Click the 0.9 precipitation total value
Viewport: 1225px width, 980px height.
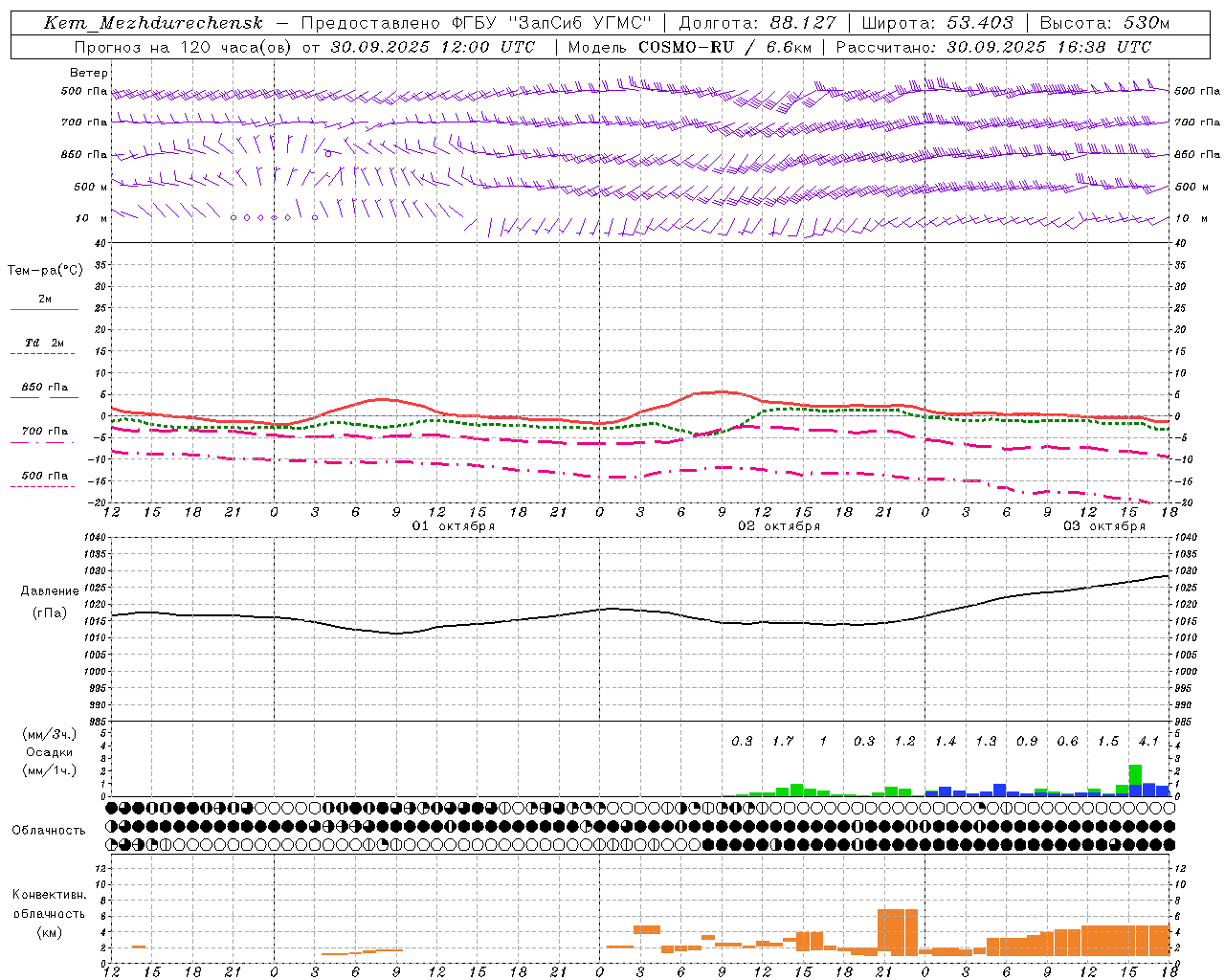pos(1027,741)
